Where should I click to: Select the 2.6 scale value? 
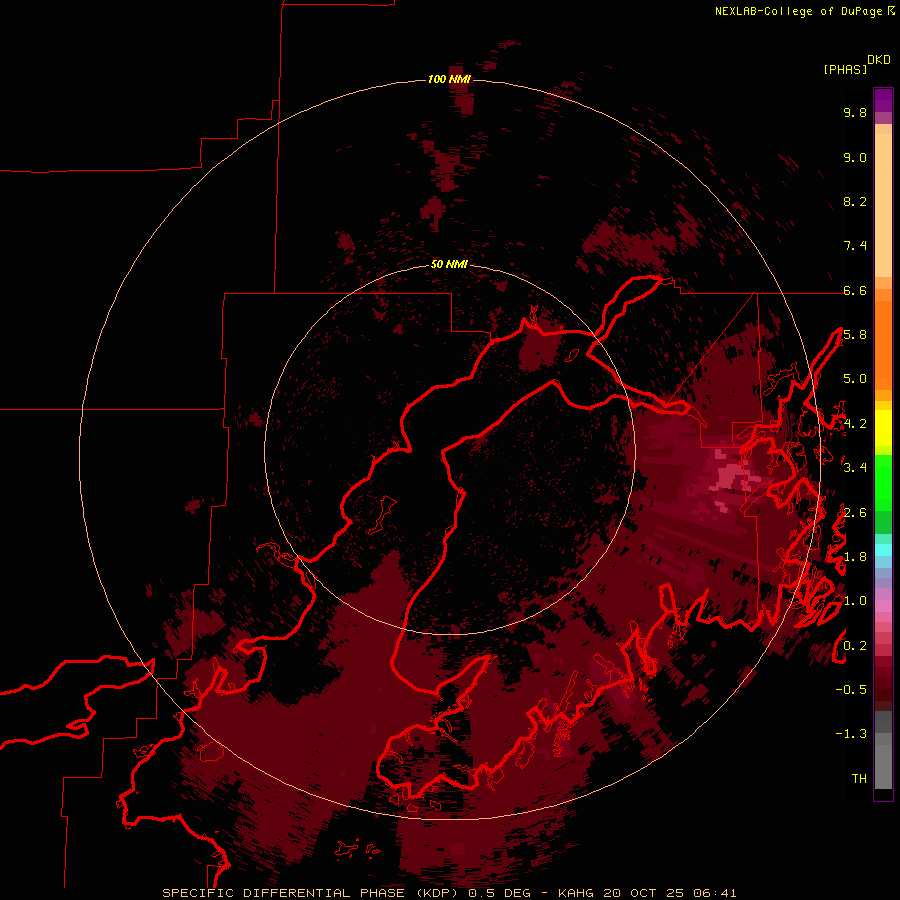pos(855,513)
